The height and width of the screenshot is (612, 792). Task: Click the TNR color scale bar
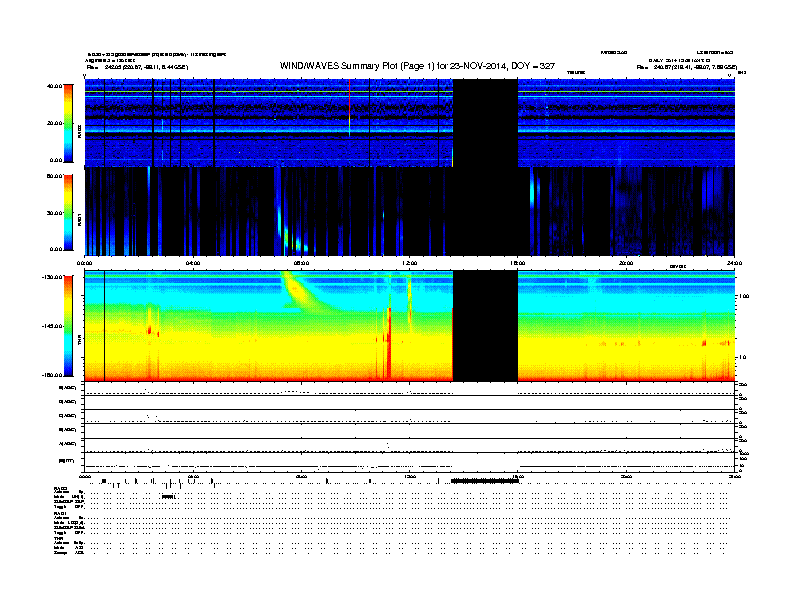68,326
